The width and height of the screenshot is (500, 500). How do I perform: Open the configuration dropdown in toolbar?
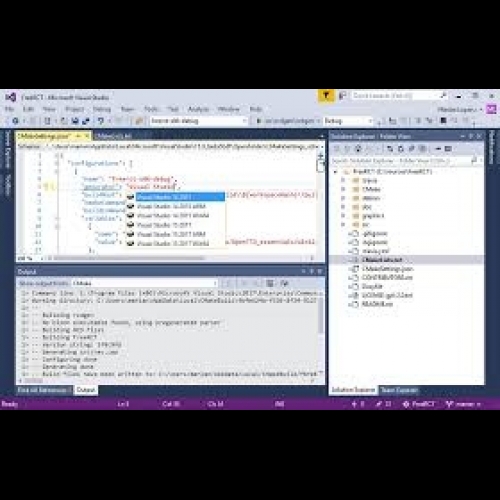(199, 121)
